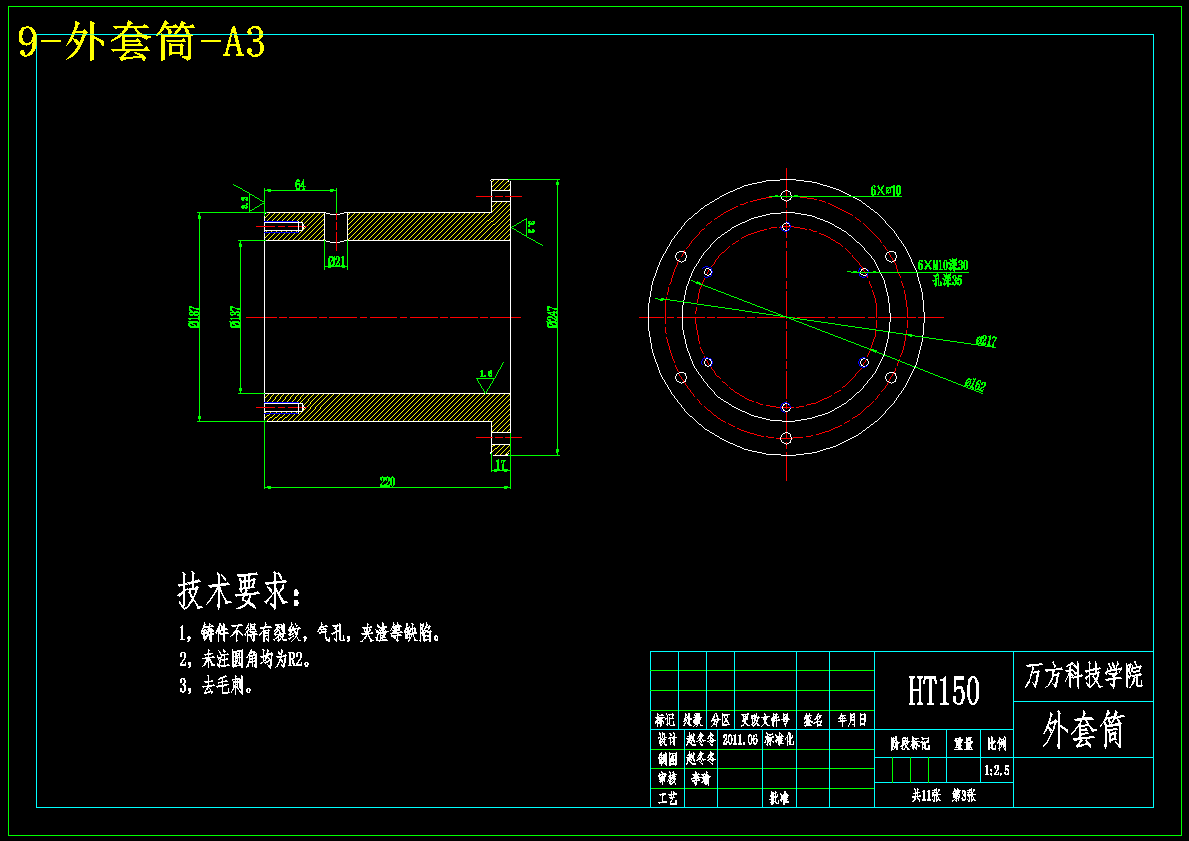Image resolution: width=1189 pixels, height=841 pixels.
Task: Select the part name "外套筒" in title block
Action: pos(1084,730)
